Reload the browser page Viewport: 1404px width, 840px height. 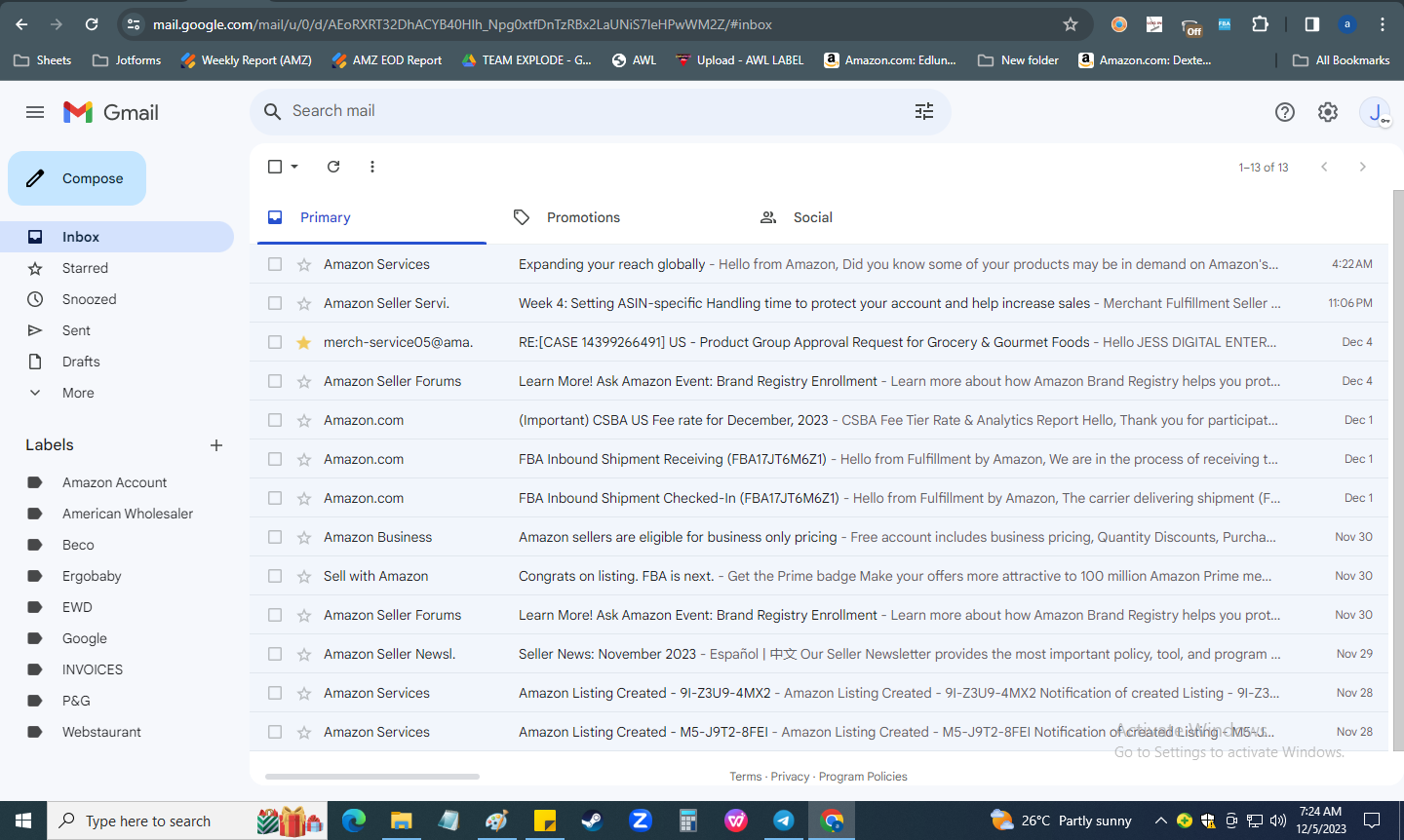[x=92, y=24]
